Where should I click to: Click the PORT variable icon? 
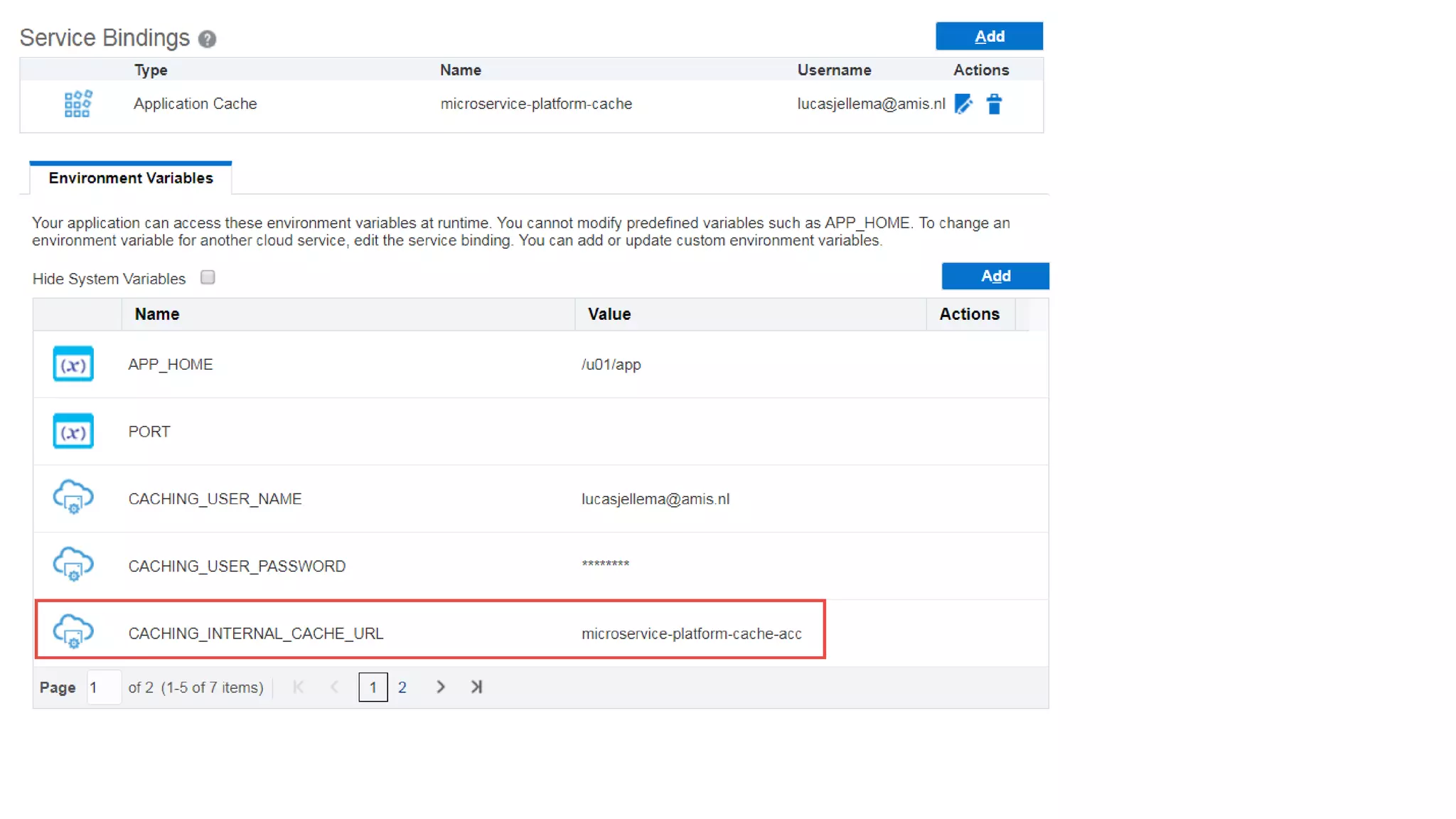coord(73,432)
